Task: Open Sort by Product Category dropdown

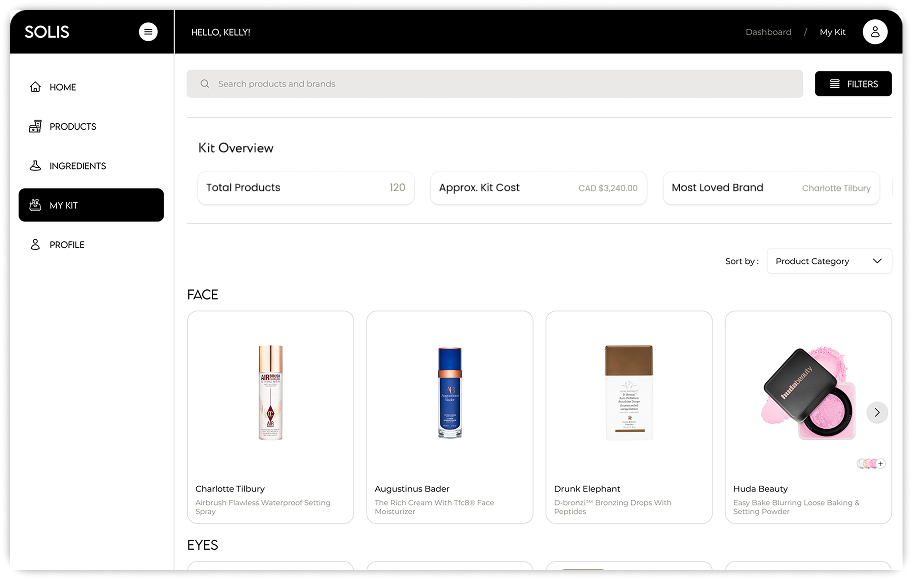Action: [829, 261]
